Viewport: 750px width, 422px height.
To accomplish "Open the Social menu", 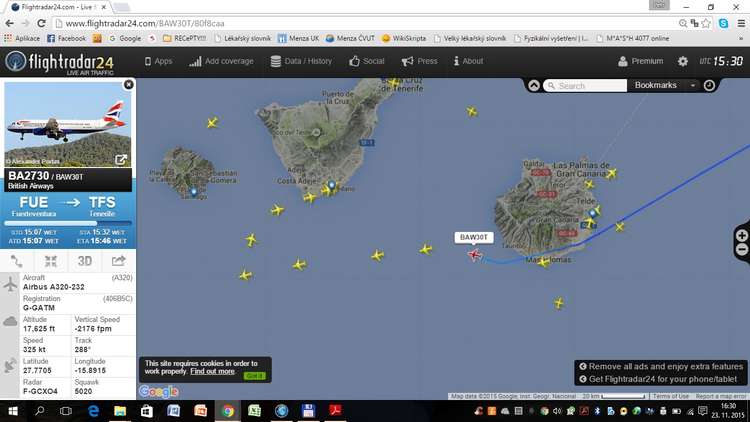I will pyautogui.click(x=367, y=61).
